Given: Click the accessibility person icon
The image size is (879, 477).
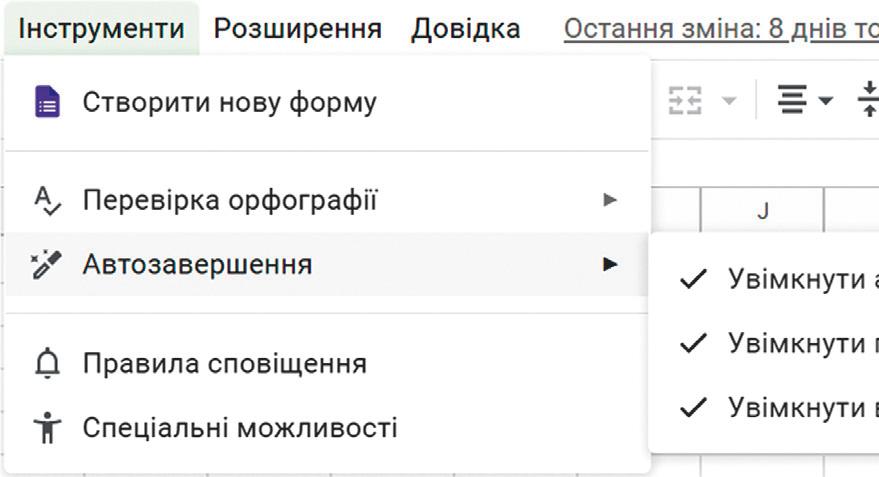Looking at the screenshot, I should (47, 428).
